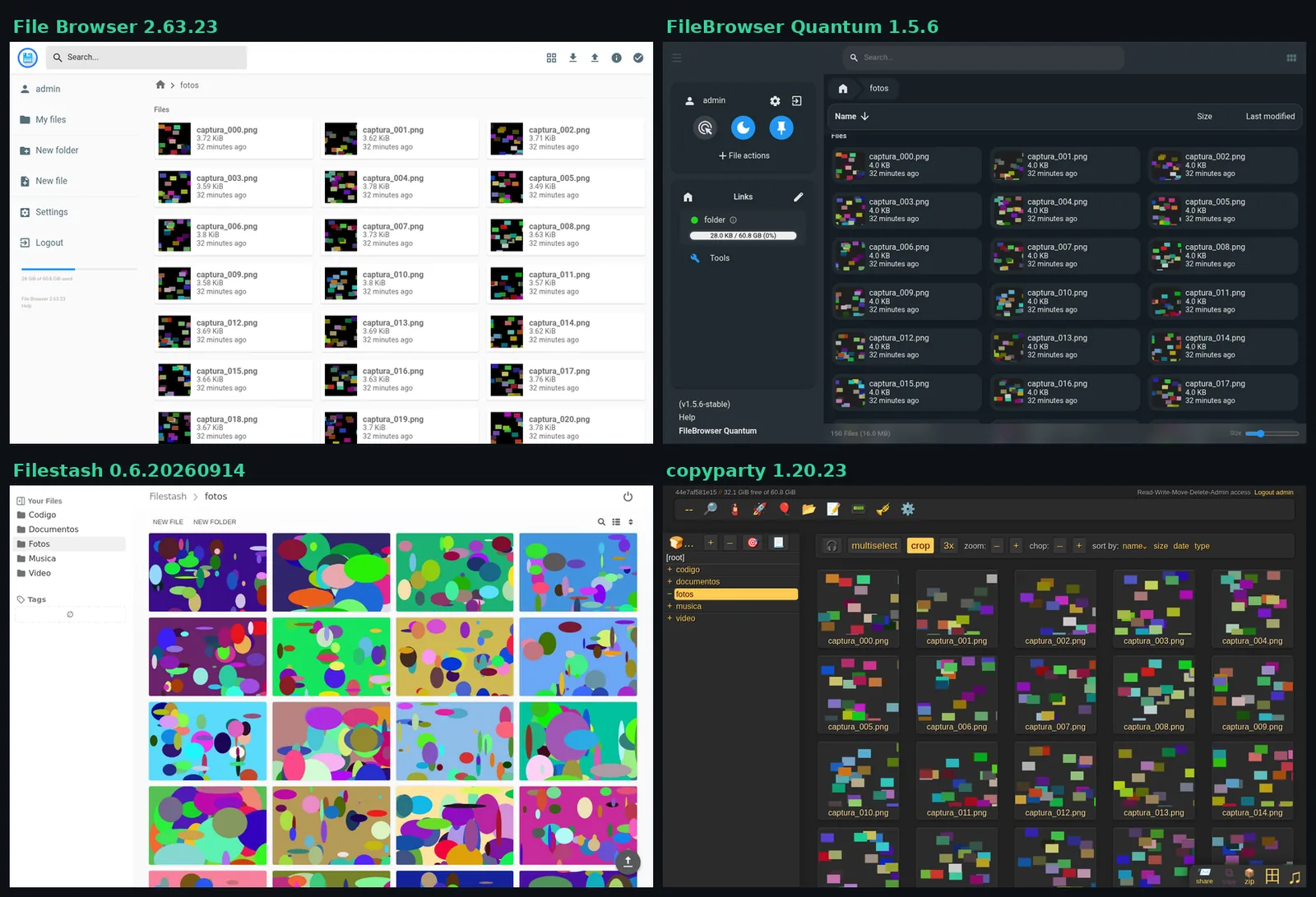1316x897 pixels.
Task: Toggle list/grid view icon in Filestash
Action: coord(616,522)
